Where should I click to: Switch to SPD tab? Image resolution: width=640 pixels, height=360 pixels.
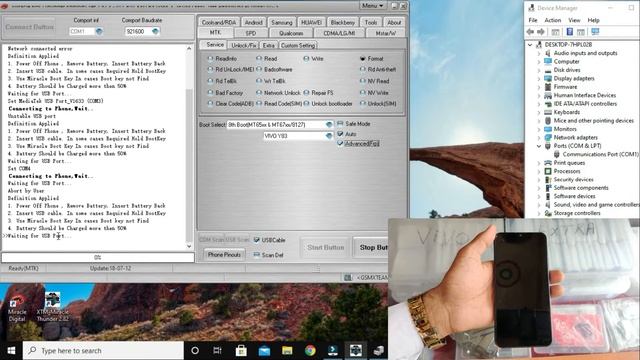251,33
